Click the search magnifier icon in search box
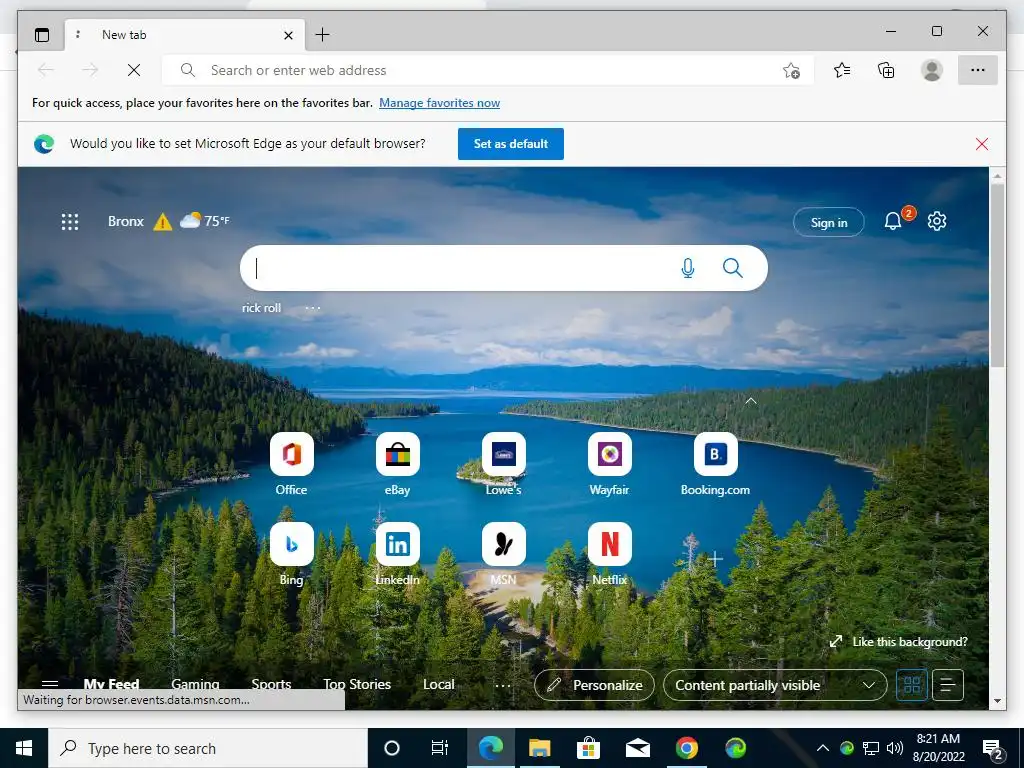Screen dimensions: 1024x768 click(x=733, y=268)
